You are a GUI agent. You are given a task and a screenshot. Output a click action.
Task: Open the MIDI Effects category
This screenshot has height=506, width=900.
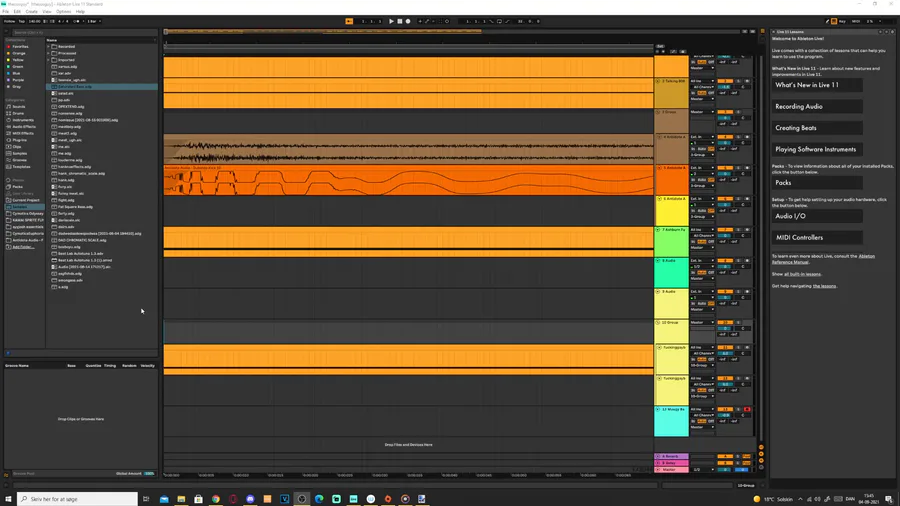point(23,133)
